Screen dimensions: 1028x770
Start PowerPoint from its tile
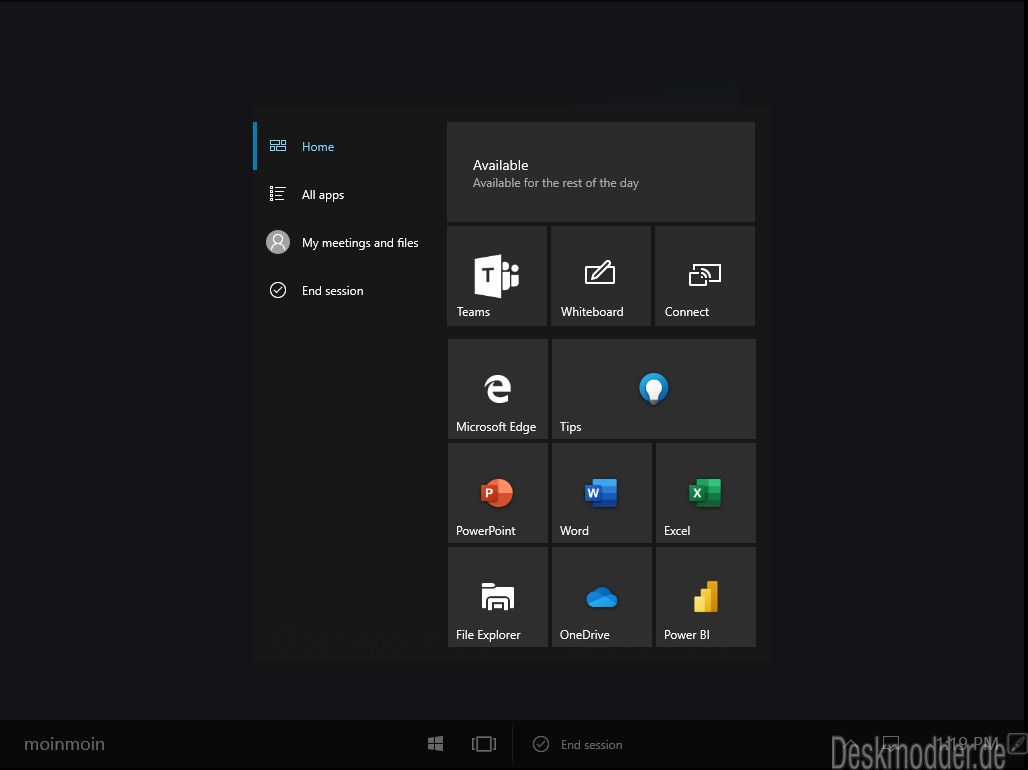click(x=498, y=493)
